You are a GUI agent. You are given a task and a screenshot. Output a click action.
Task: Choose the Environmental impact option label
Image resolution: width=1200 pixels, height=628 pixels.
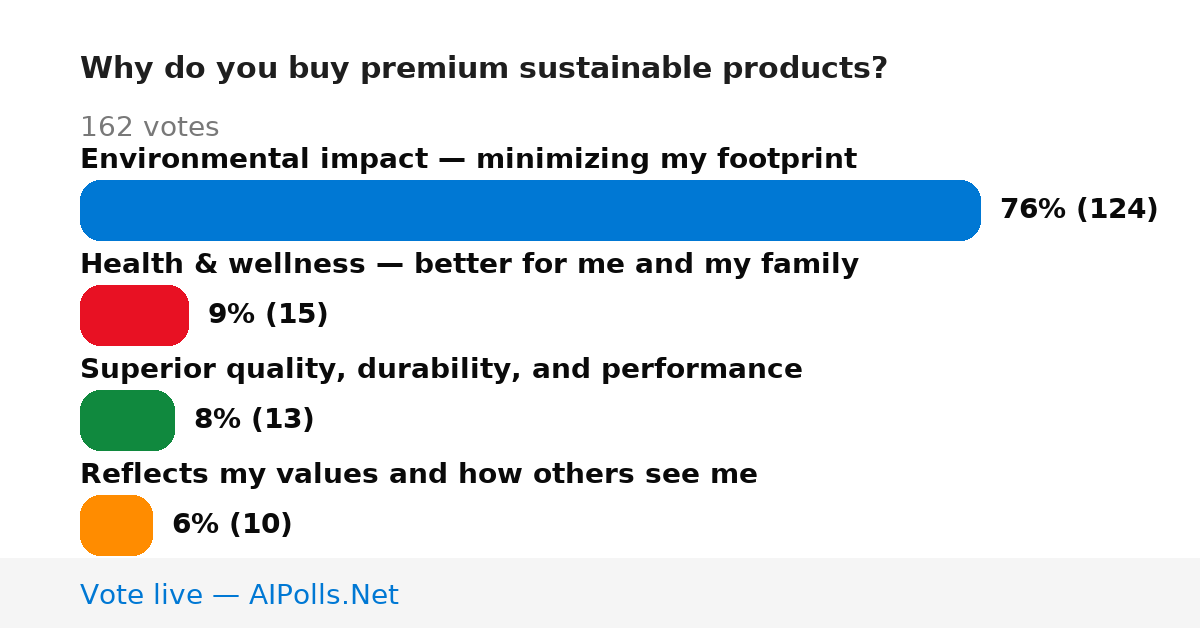tap(468, 160)
